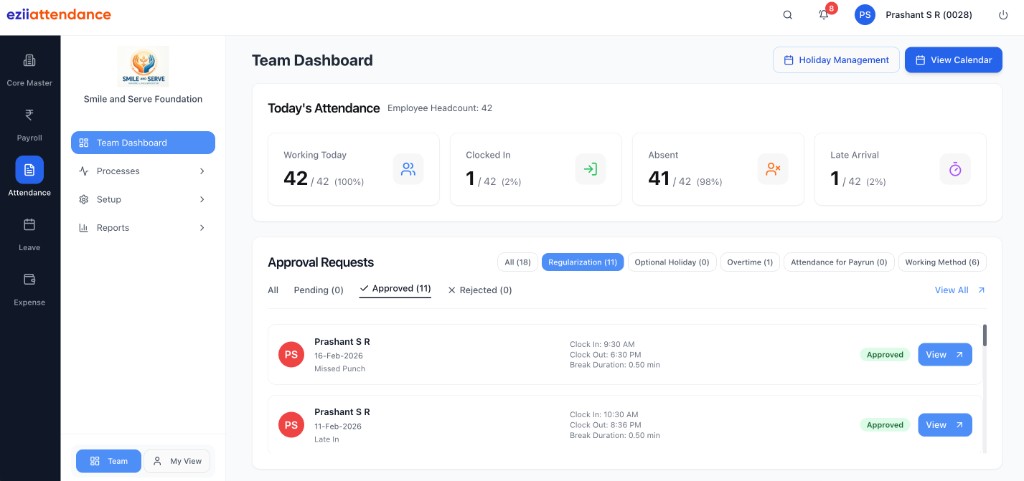Open Team Dashboard in sidebar

point(143,142)
